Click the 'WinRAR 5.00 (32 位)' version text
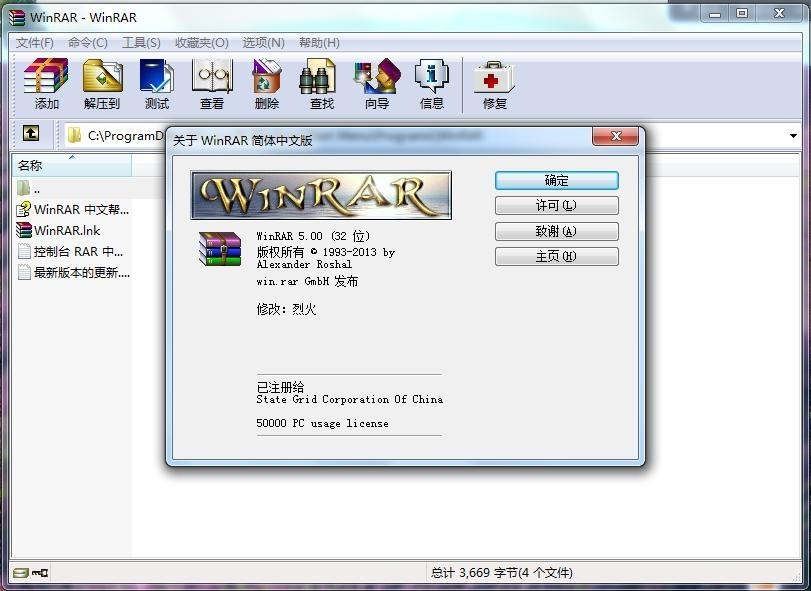811x591 pixels. [313, 236]
